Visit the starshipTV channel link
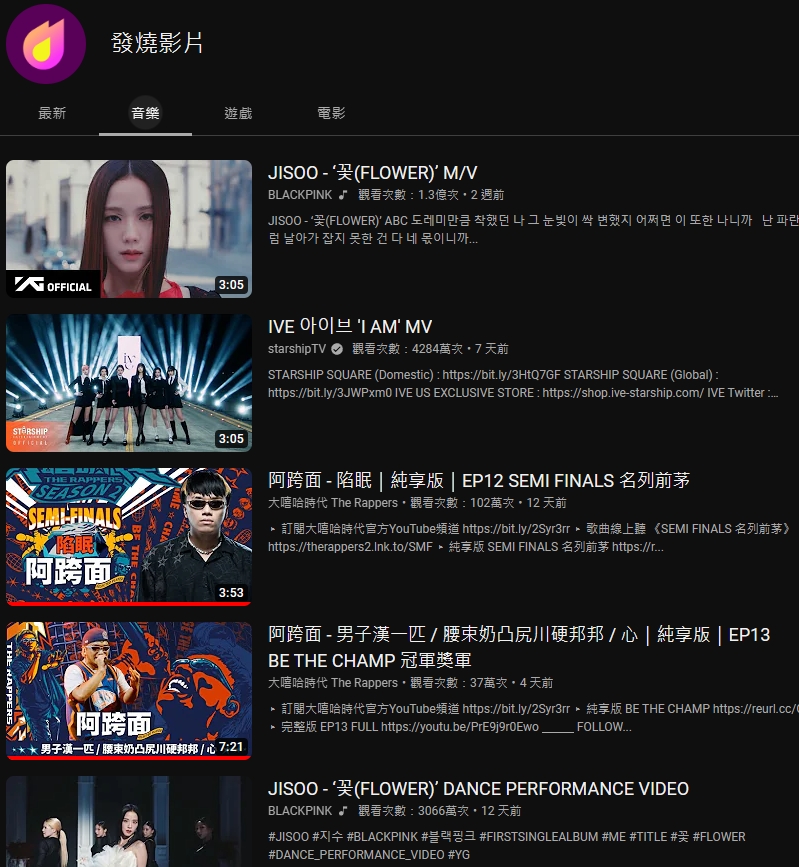799x867 pixels. [x=297, y=349]
